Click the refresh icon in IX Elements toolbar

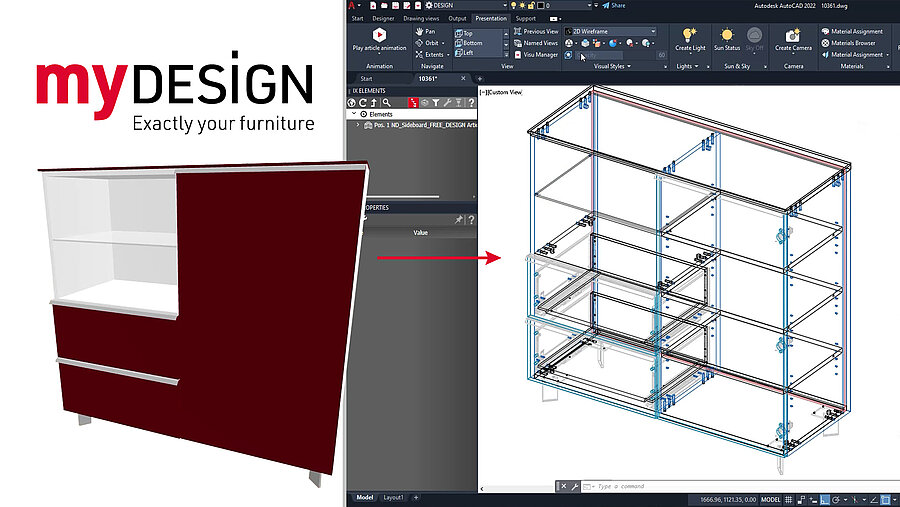point(363,103)
